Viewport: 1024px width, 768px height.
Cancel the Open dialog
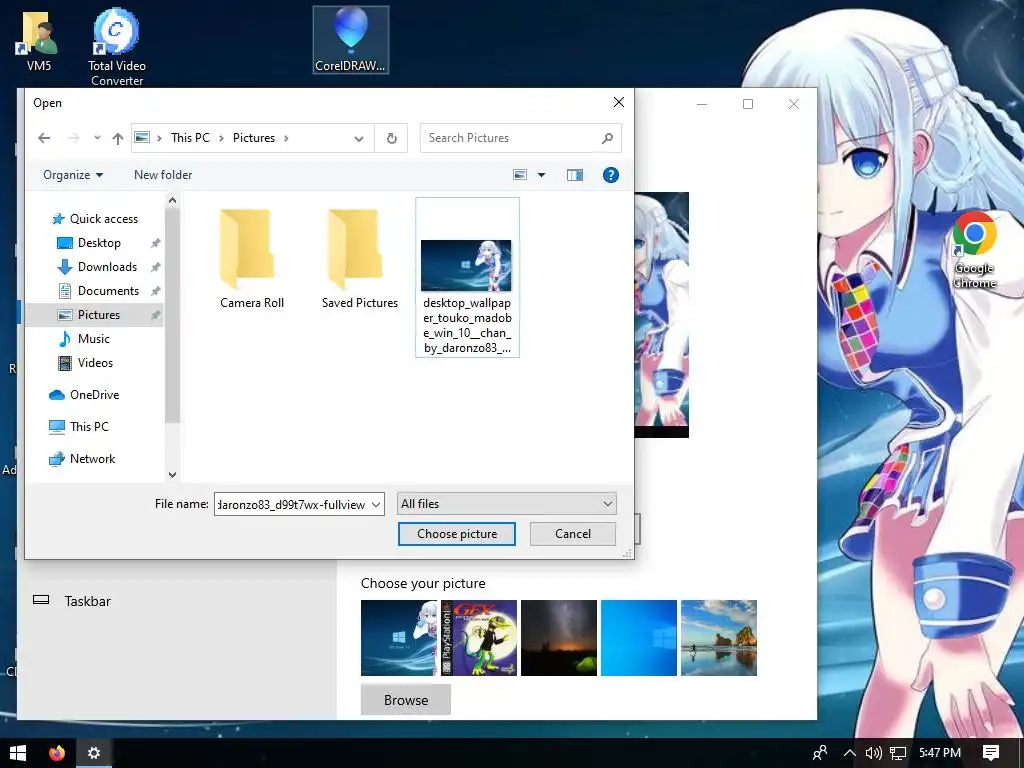click(x=573, y=534)
